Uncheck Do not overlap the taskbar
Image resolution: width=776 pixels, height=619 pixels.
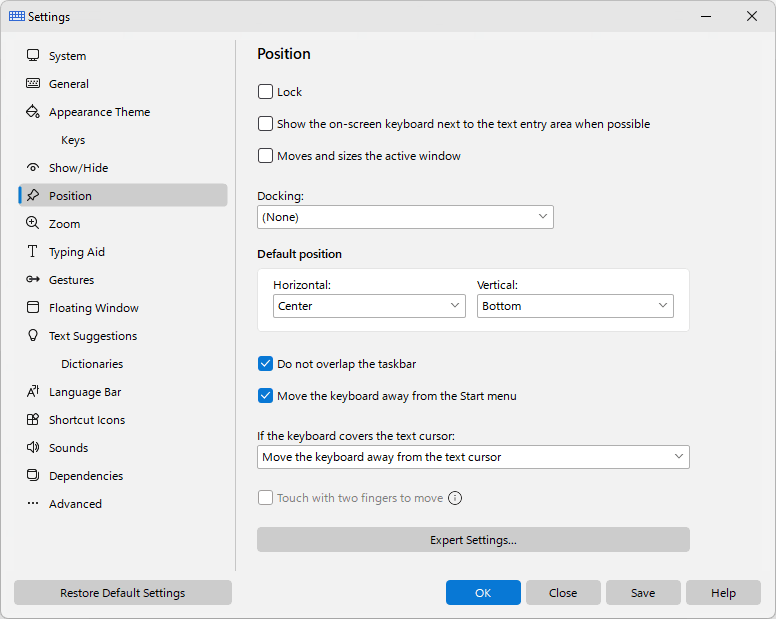[x=265, y=364]
